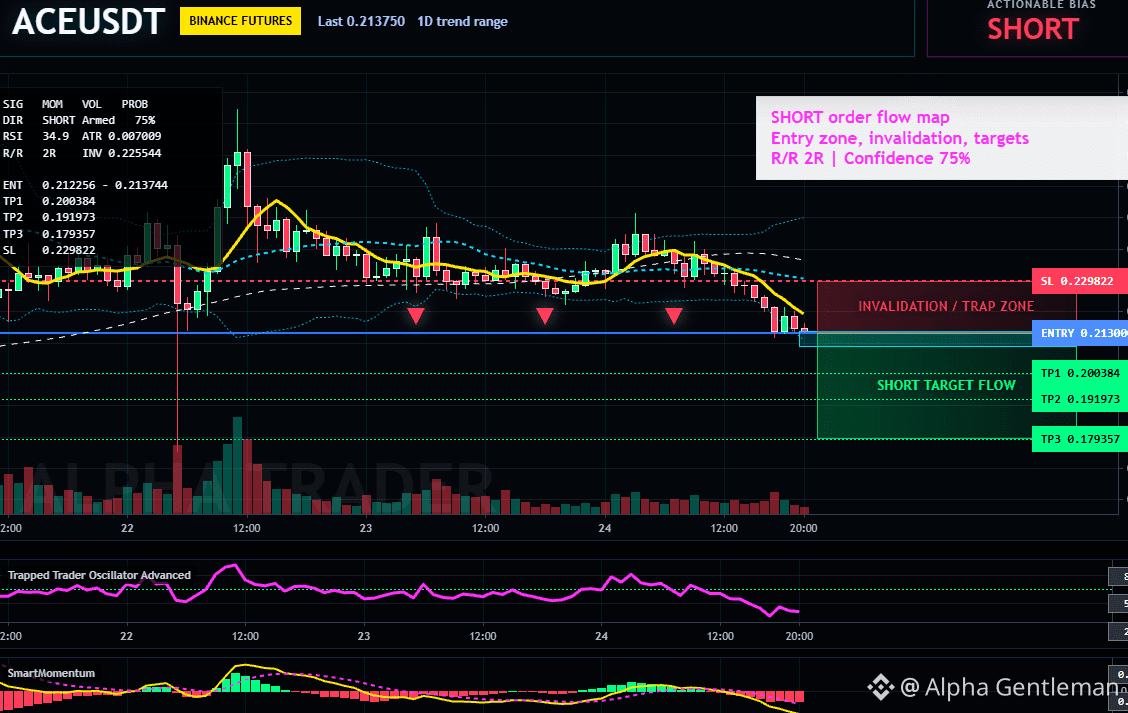The height and width of the screenshot is (713, 1128).
Task: Click the SHORT order flow map annotation line
Action: pyautogui.click(x=860, y=117)
